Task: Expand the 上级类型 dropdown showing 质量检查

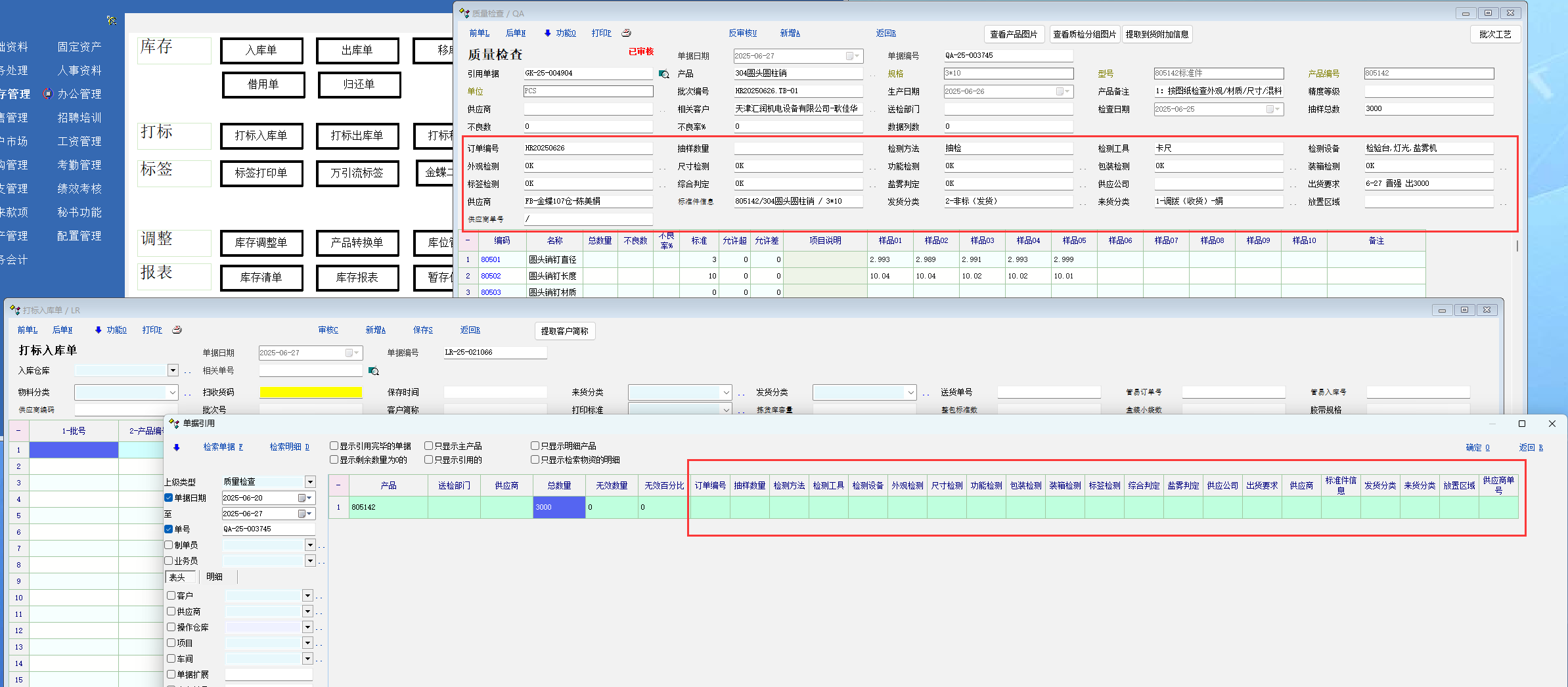Action: (310, 481)
